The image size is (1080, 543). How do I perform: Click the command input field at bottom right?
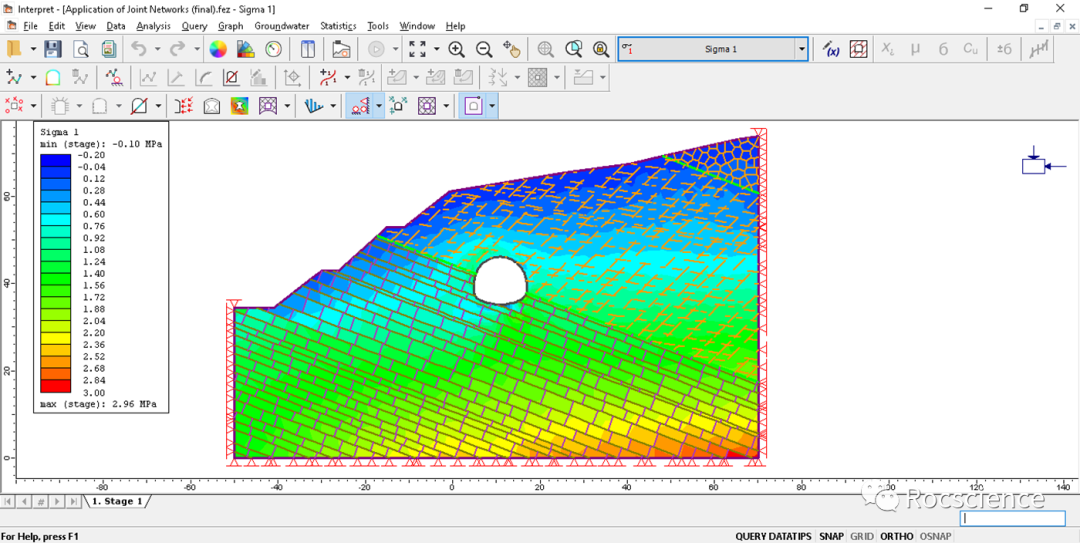(1012, 519)
